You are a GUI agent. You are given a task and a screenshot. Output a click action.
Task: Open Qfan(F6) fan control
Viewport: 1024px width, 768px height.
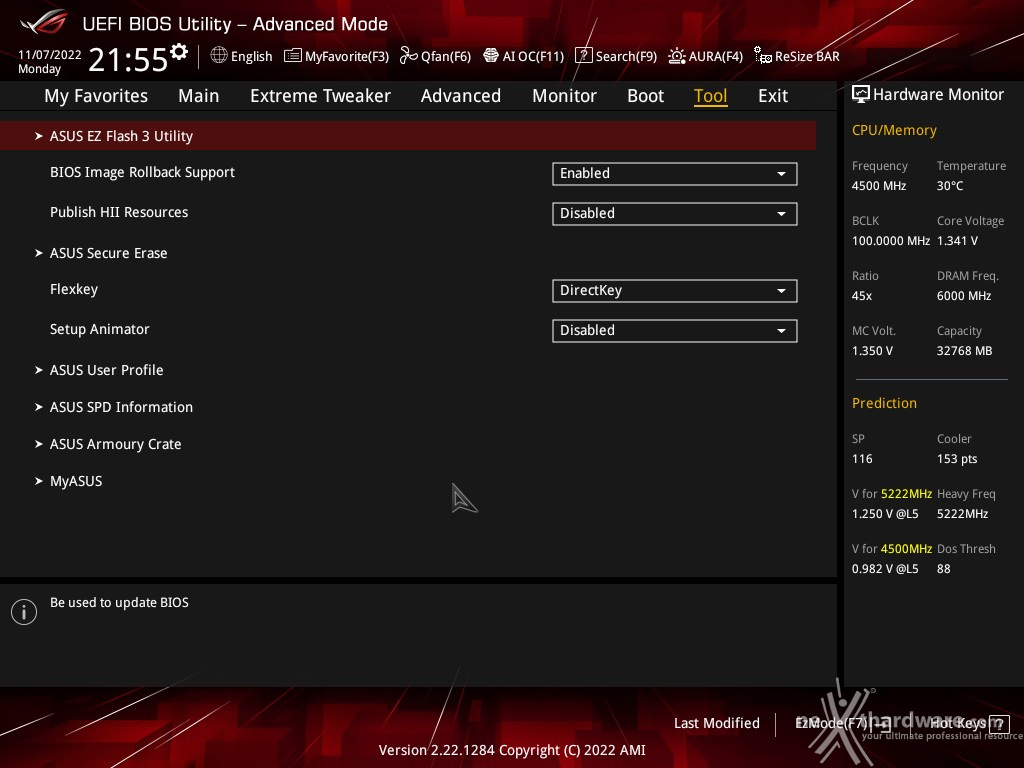pos(435,56)
